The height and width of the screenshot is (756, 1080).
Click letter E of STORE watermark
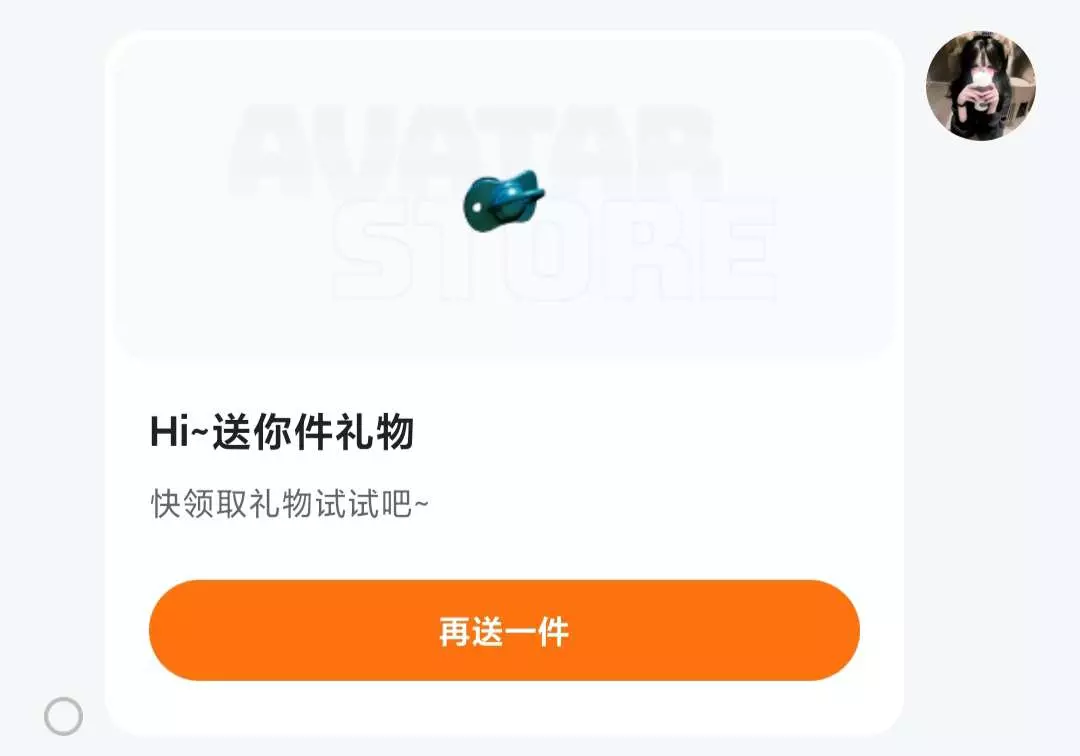(x=737, y=250)
